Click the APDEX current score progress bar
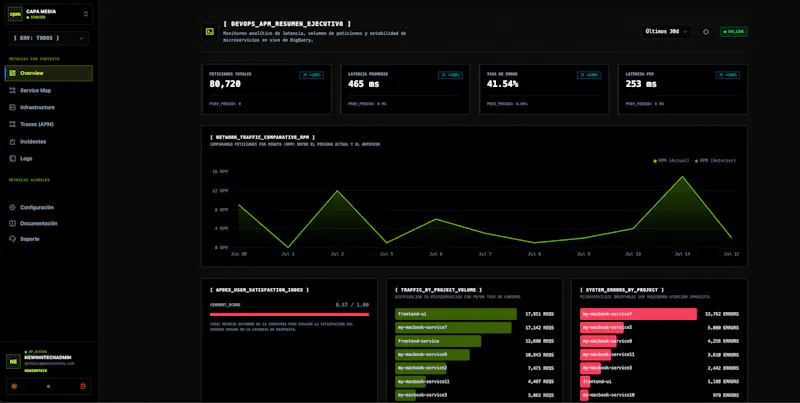The image size is (800, 403). (x=289, y=314)
